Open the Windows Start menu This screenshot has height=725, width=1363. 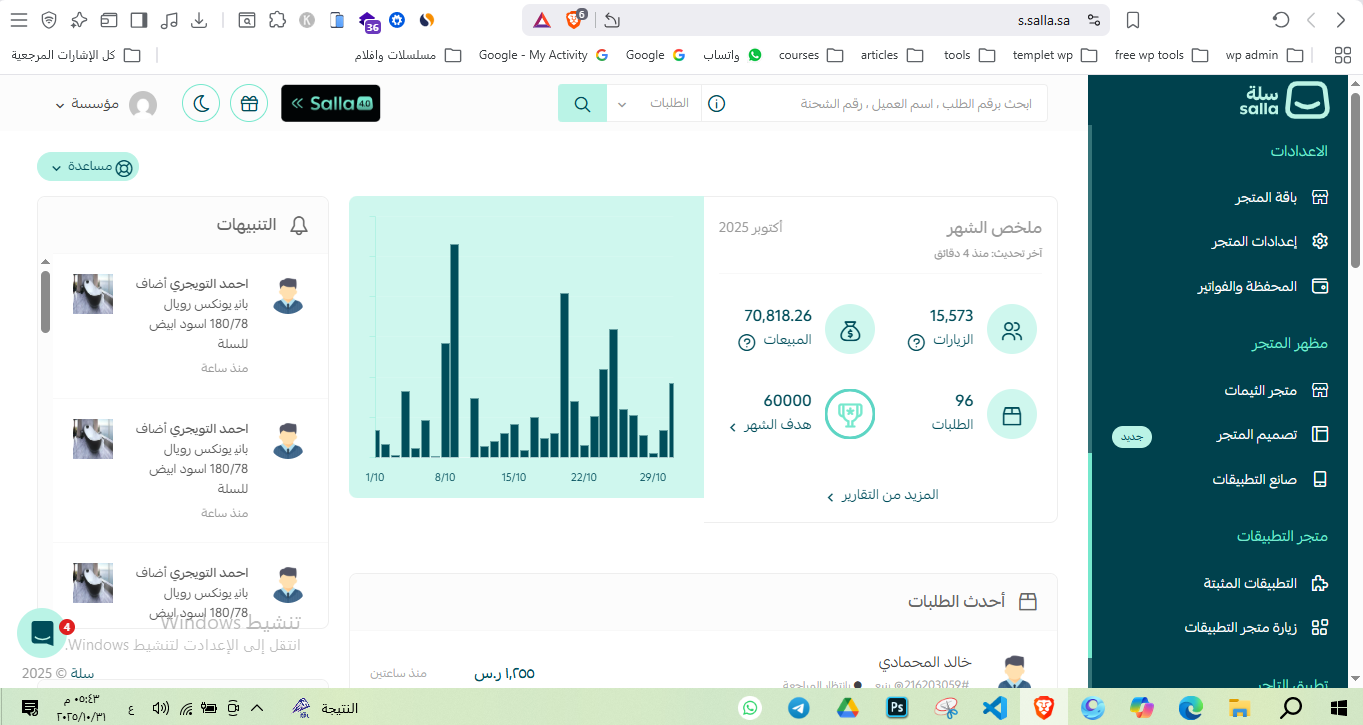point(1338,708)
